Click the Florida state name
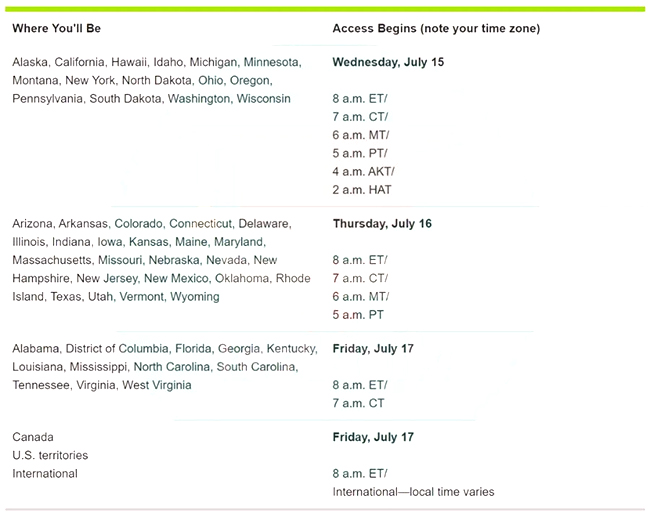Viewport: 650px width, 520px height. pyautogui.click(x=193, y=349)
